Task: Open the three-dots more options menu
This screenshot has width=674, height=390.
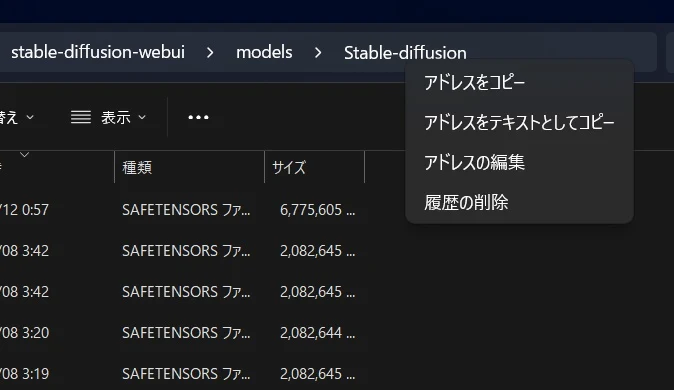Action: [x=198, y=117]
